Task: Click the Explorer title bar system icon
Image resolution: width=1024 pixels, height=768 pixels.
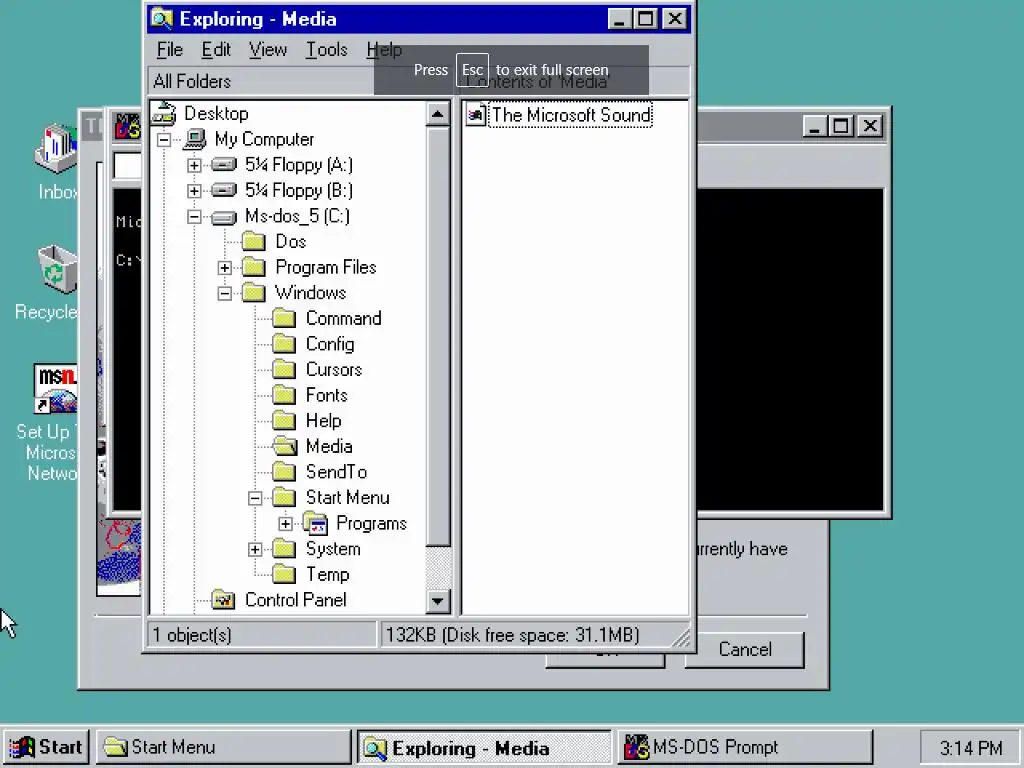Action: [x=162, y=18]
